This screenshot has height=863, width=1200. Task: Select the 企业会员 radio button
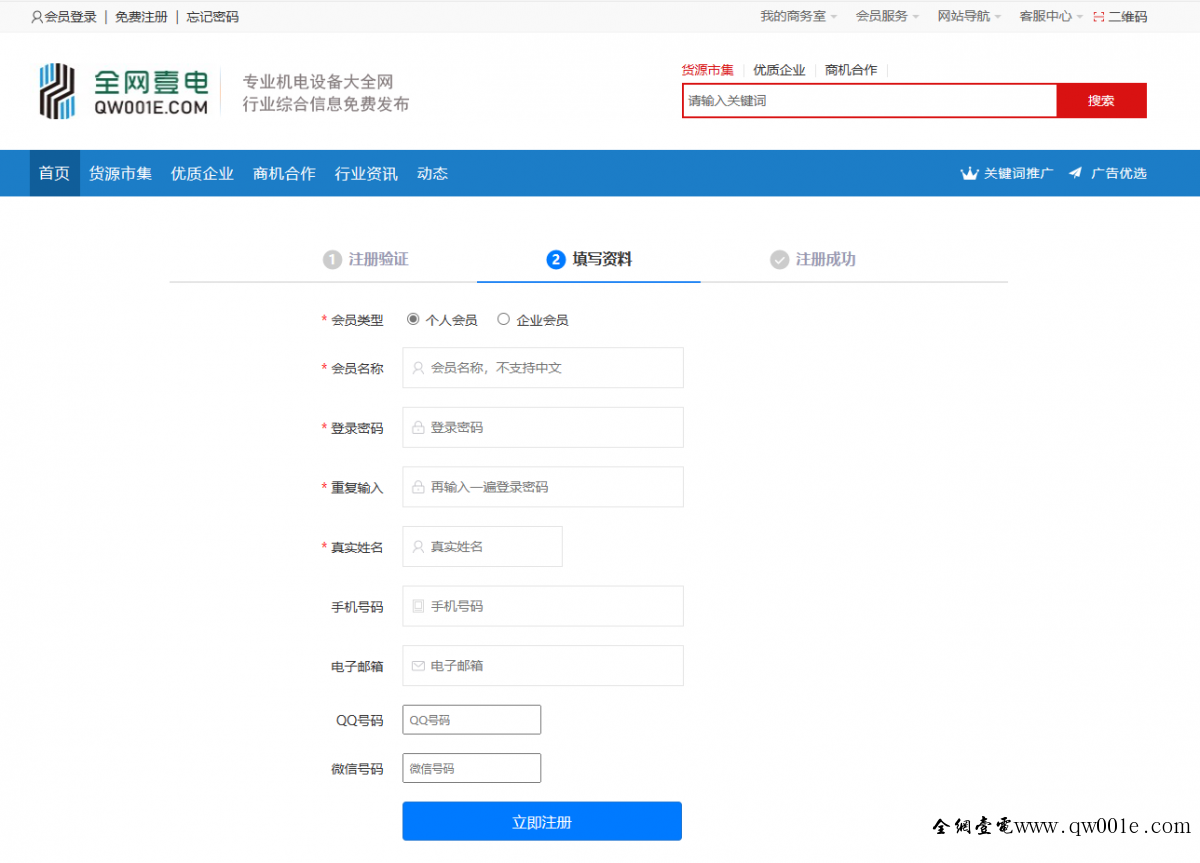[x=503, y=319]
